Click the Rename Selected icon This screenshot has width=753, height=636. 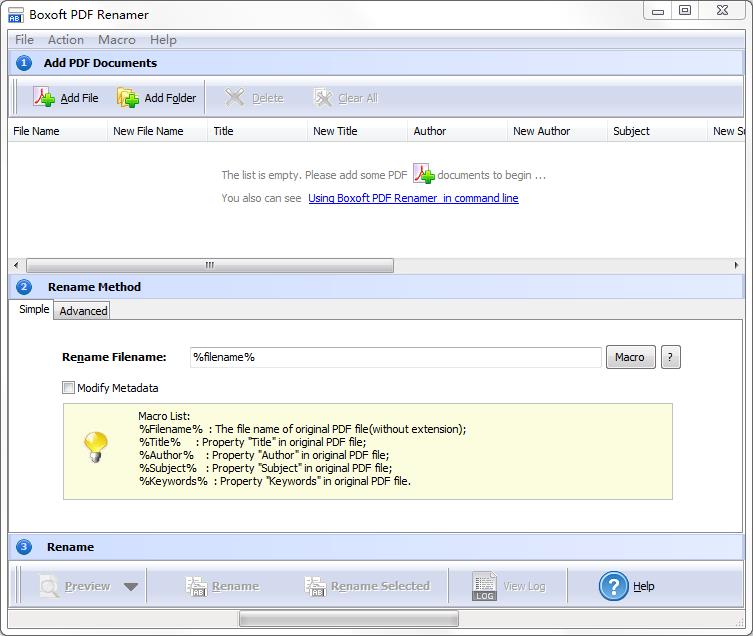point(315,586)
